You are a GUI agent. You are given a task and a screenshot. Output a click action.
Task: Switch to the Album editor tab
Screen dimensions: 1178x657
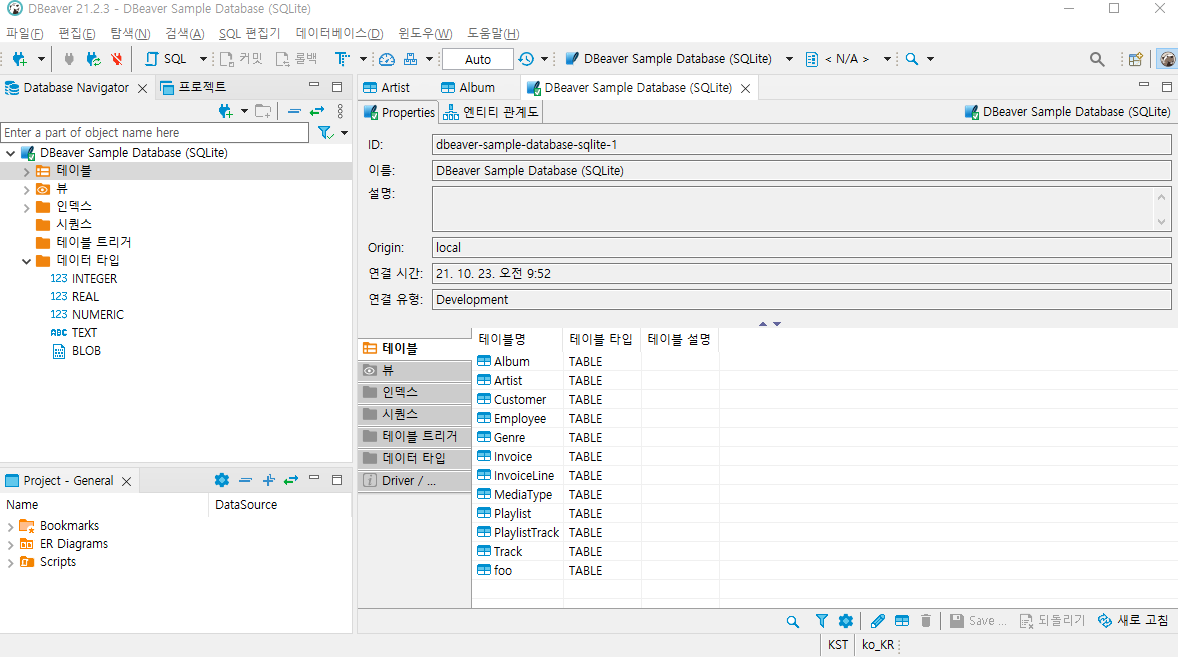(x=468, y=88)
